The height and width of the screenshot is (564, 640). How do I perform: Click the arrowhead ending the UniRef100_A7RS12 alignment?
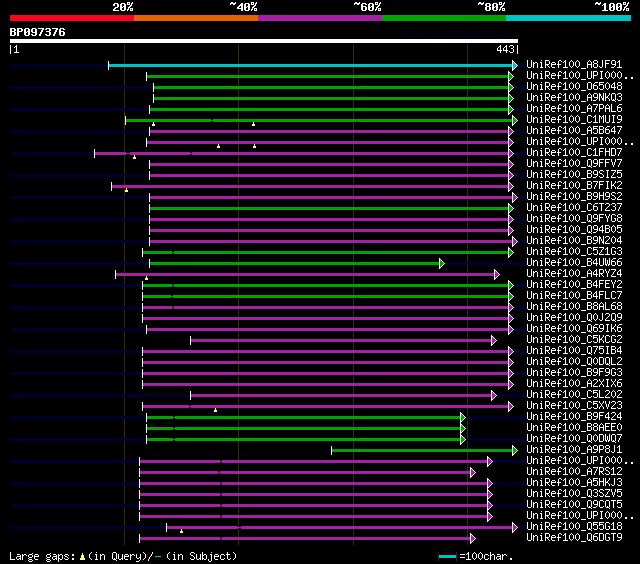click(473, 473)
